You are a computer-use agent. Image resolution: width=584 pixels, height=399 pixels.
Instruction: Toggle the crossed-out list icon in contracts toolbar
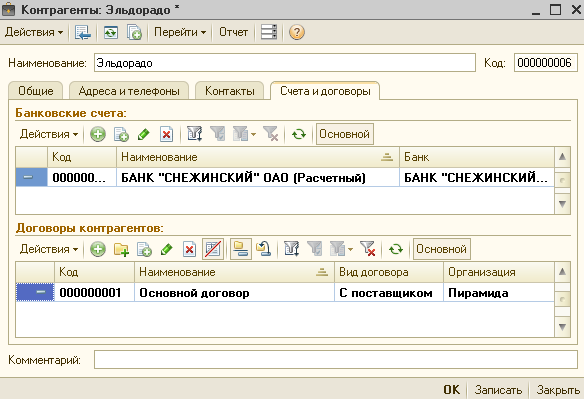213,249
